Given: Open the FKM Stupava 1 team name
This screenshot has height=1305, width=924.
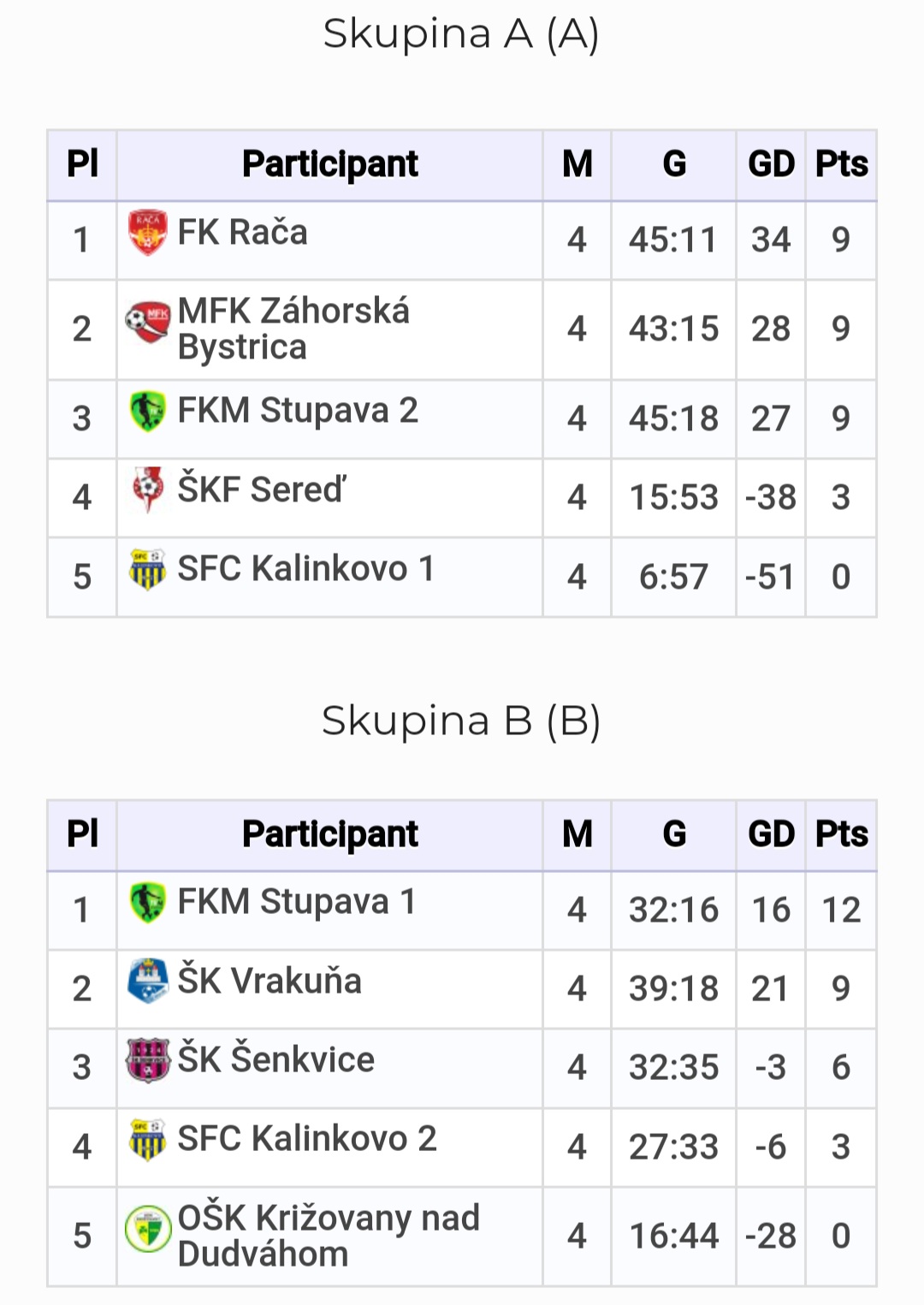Looking at the screenshot, I should click(x=297, y=902).
